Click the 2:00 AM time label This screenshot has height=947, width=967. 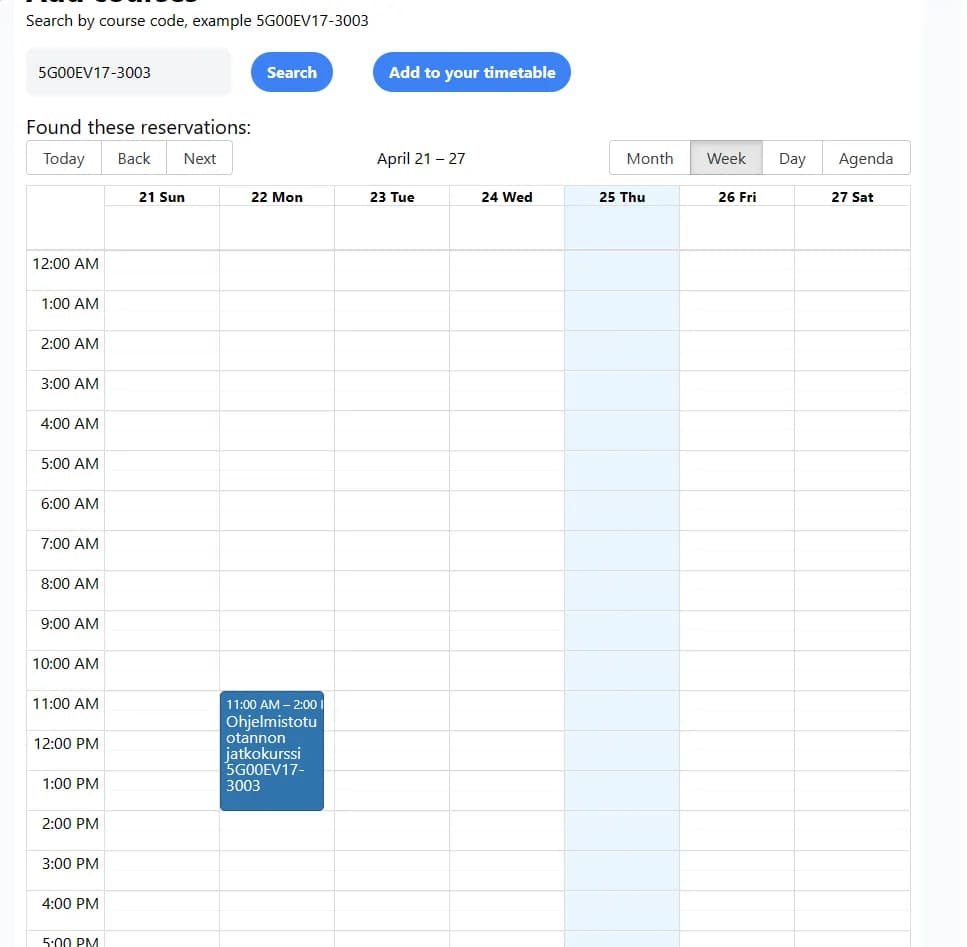coord(70,344)
